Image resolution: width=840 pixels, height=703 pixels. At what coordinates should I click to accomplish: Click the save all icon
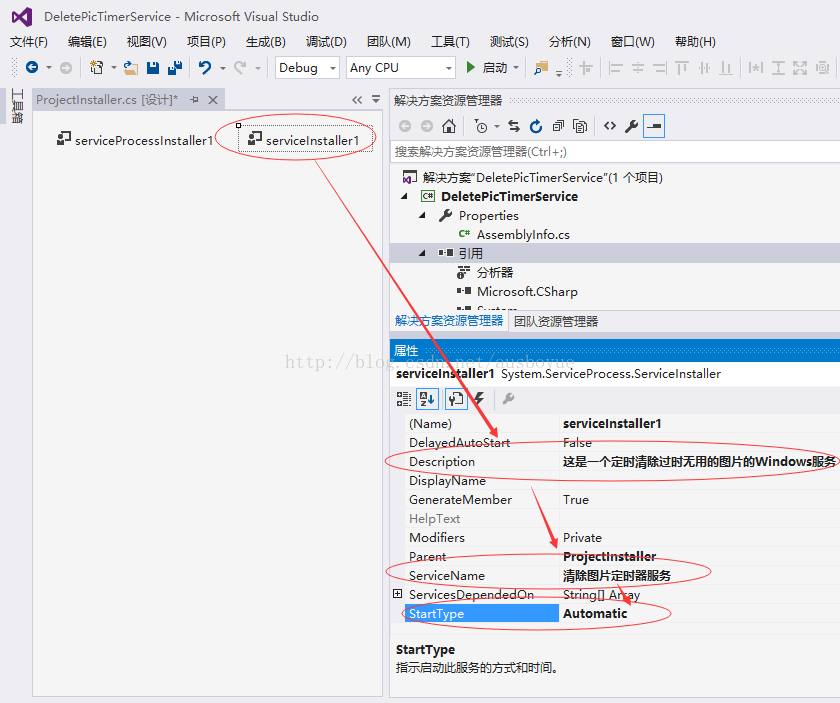[x=175, y=68]
